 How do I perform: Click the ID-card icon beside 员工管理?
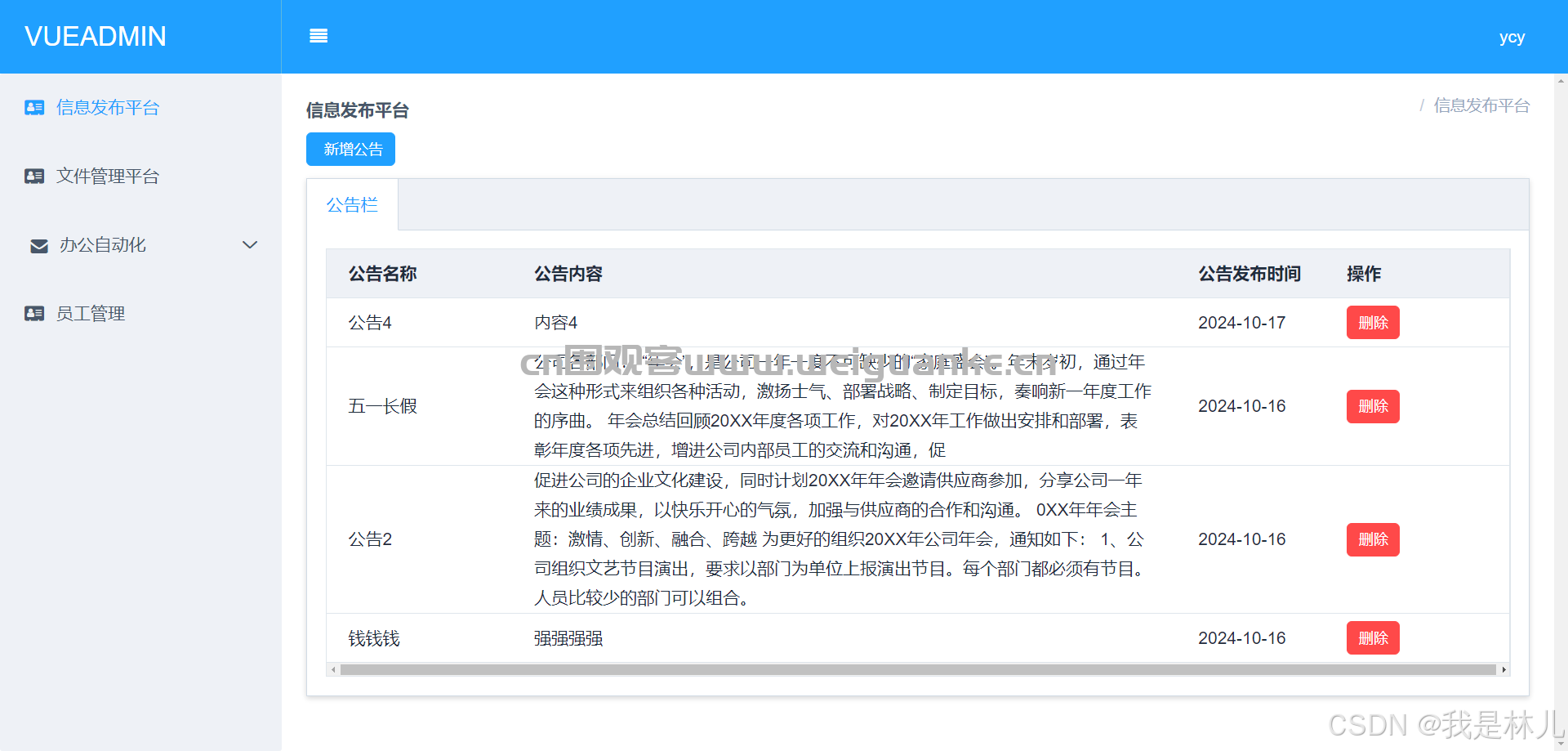34,313
